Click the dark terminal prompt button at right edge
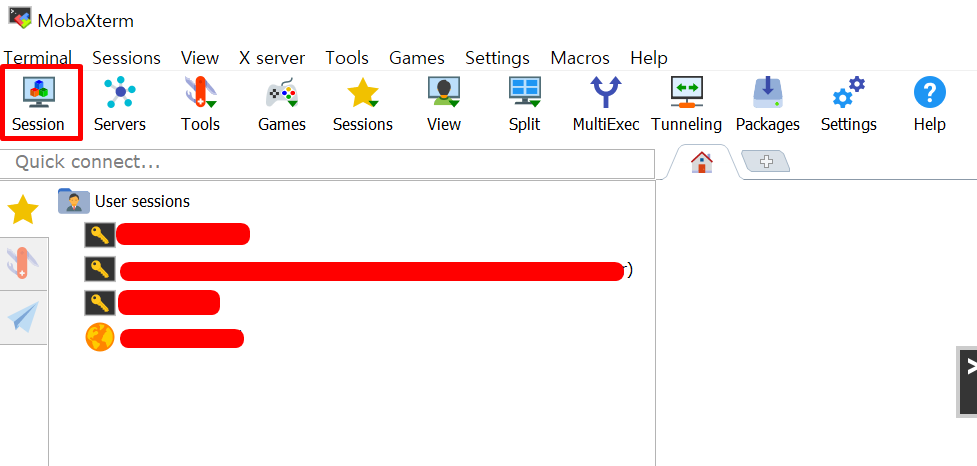977x466 pixels. 967,381
